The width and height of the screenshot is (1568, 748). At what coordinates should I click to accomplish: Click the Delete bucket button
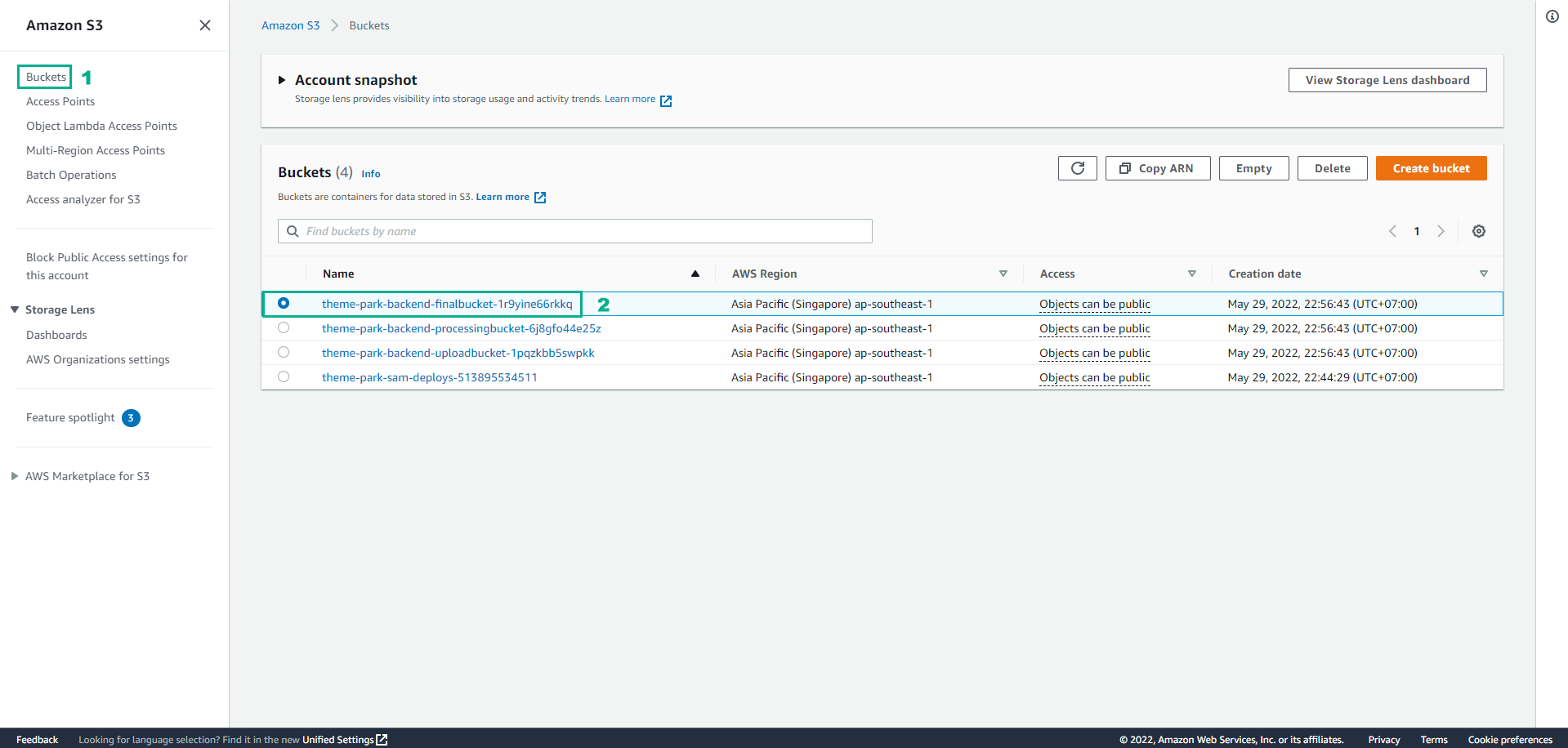[1332, 168]
